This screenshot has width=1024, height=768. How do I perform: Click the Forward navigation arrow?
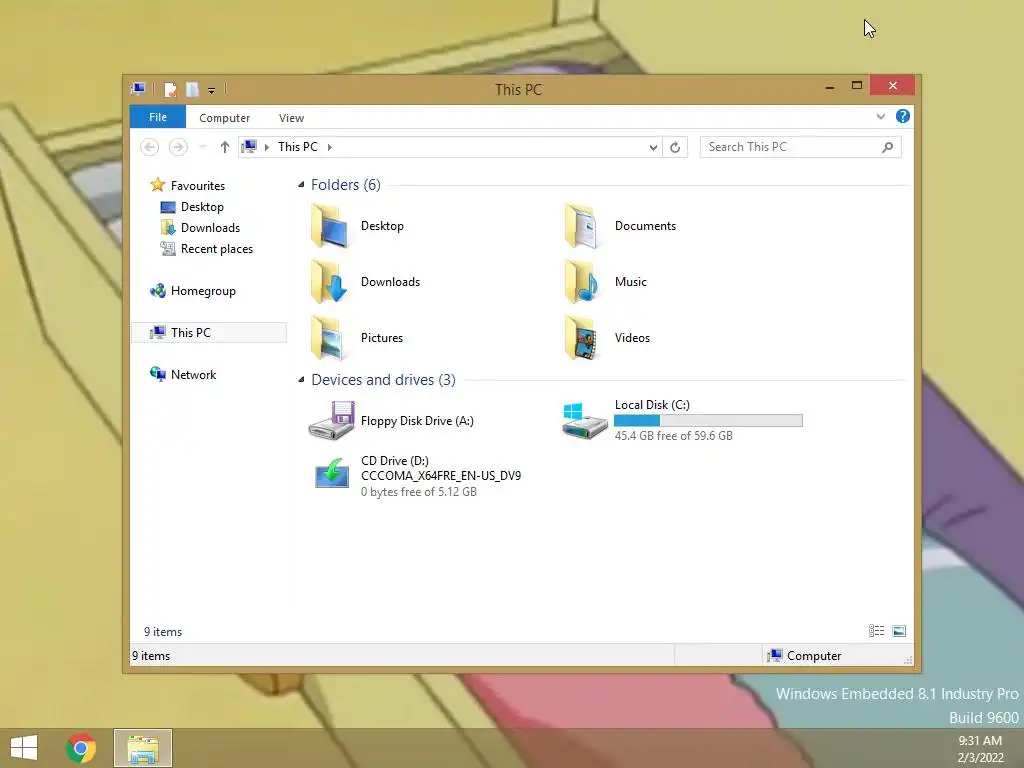178,147
